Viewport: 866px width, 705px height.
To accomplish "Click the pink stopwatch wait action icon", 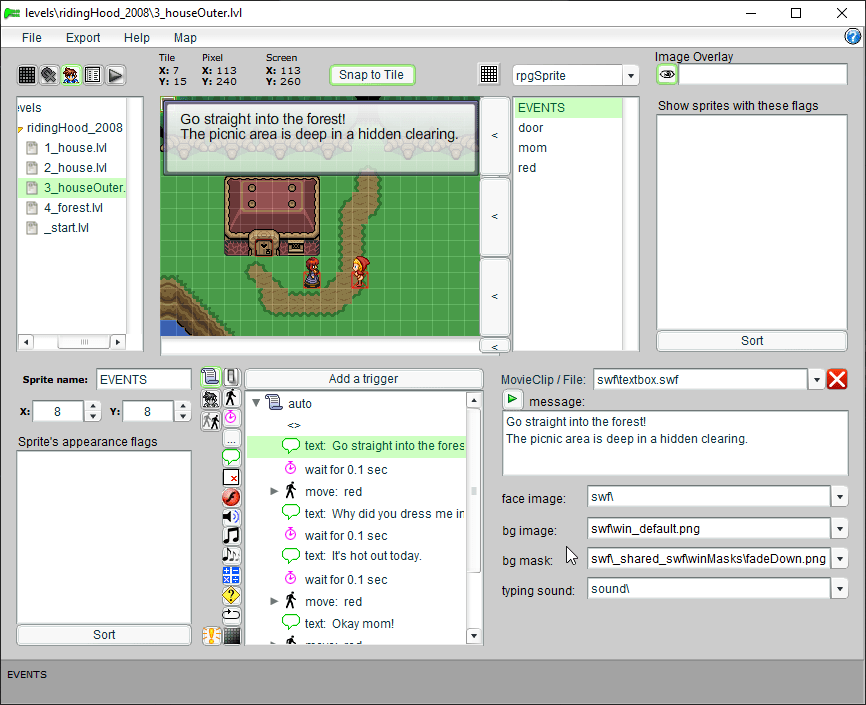I will click(231, 417).
